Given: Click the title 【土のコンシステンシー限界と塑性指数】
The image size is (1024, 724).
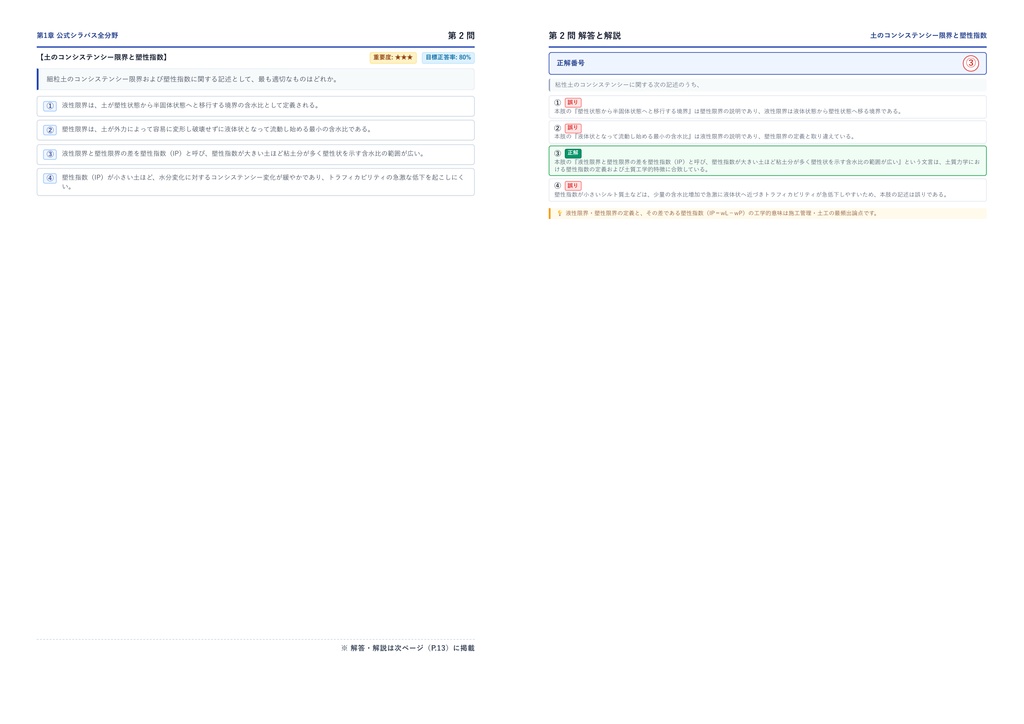Looking at the screenshot, I should 103,57.
